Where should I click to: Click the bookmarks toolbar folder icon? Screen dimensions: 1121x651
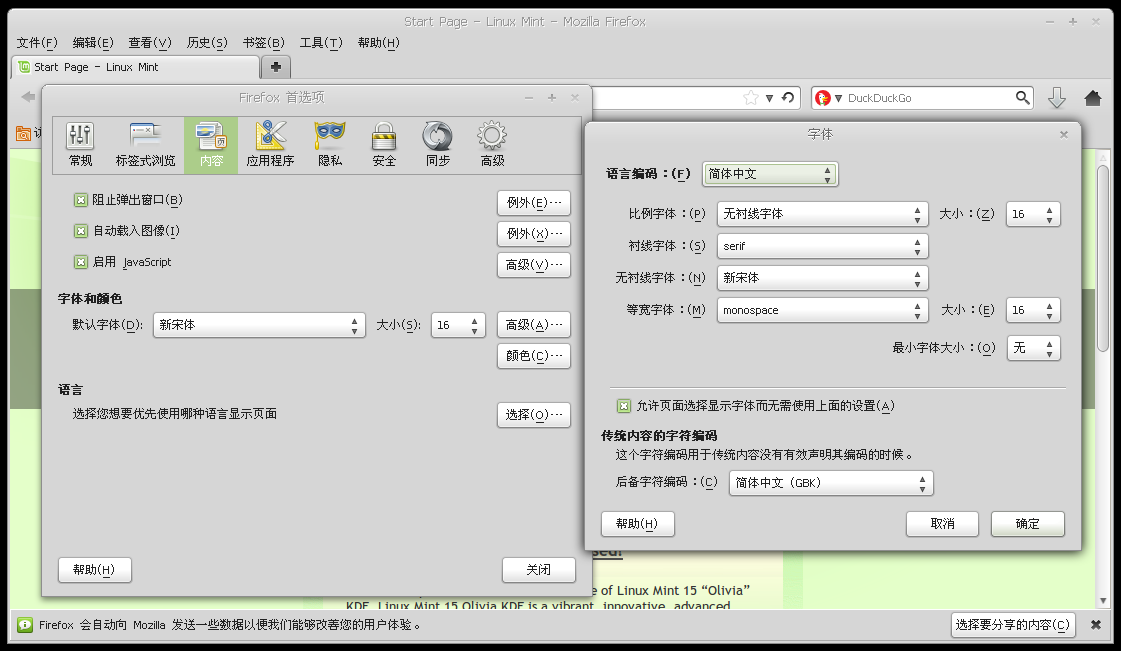click(x=24, y=133)
